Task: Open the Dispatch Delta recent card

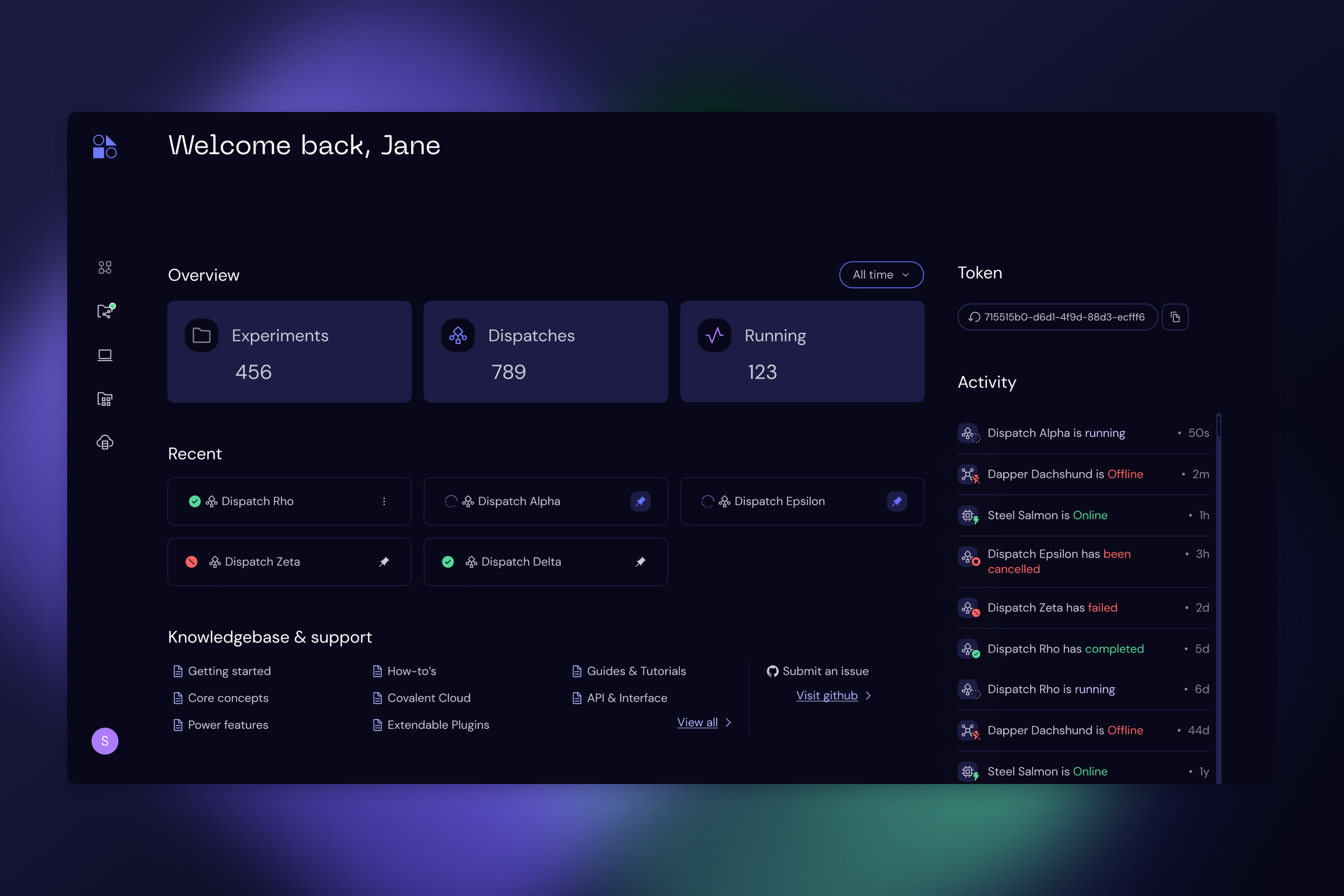Action: [546, 562]
